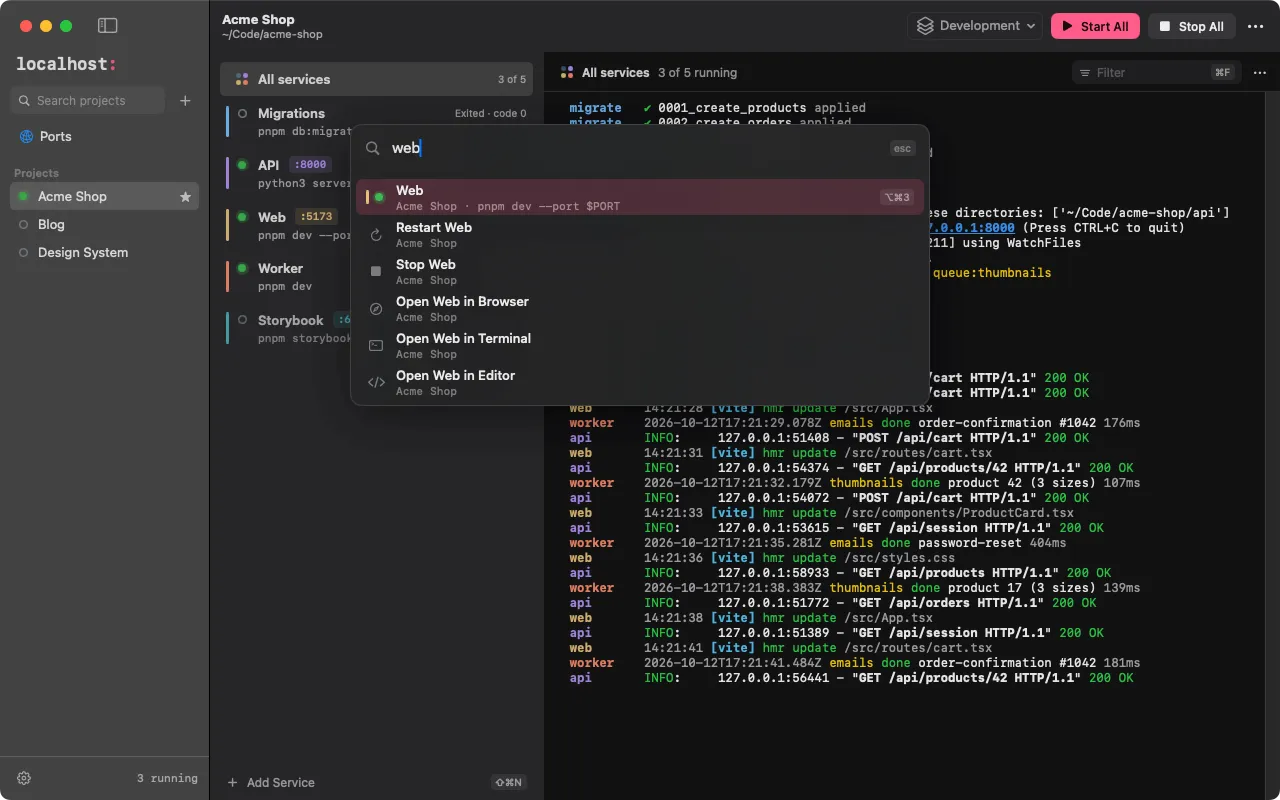Click the ~/Code/acme-shop path under the title
Screen dimensions: 1280x800
(x=272, y=35)
